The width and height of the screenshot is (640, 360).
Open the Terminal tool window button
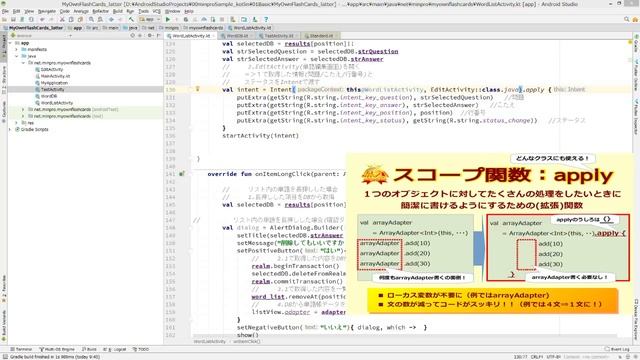[x=21, y=349]
